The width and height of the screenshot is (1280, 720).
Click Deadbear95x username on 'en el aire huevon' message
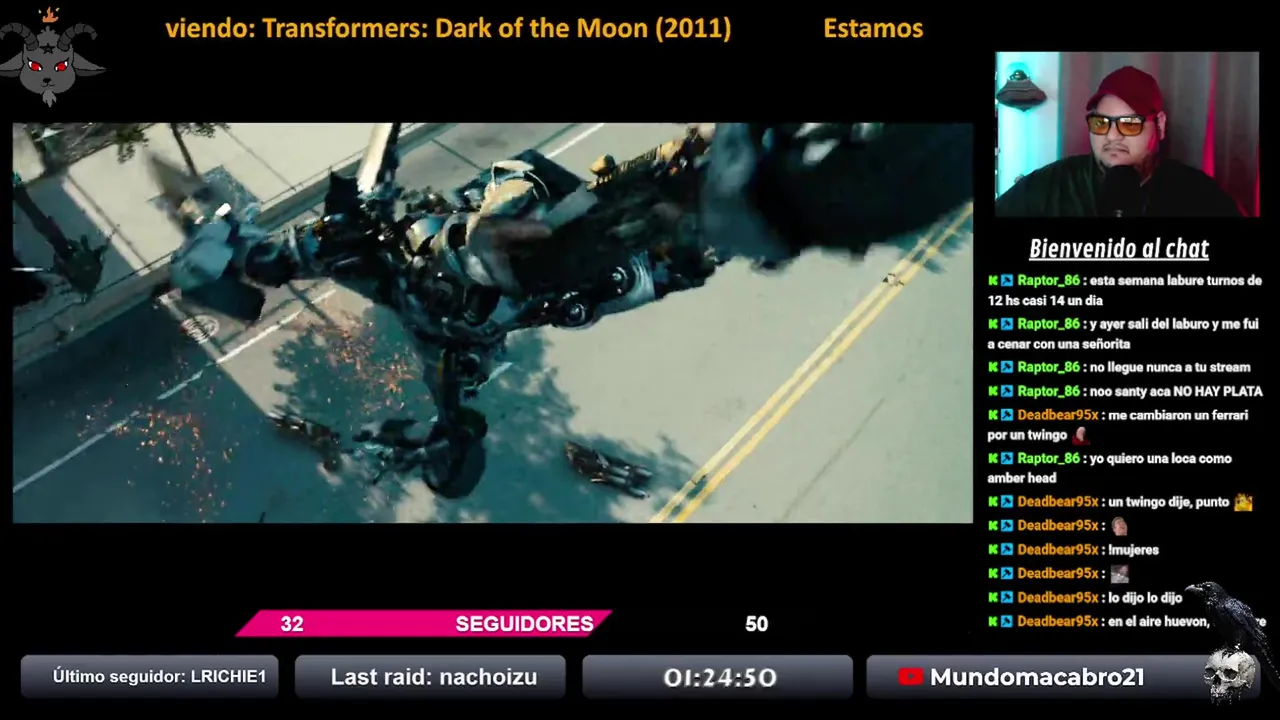pos(1058,621)
